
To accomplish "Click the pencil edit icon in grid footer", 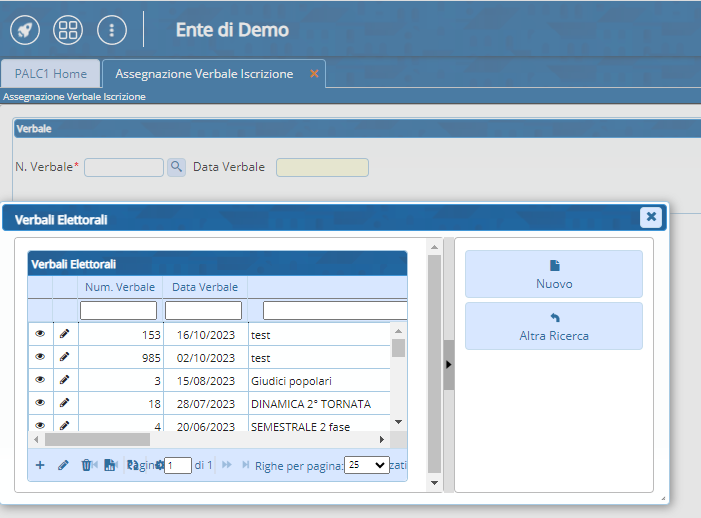I will pos(63,465).
